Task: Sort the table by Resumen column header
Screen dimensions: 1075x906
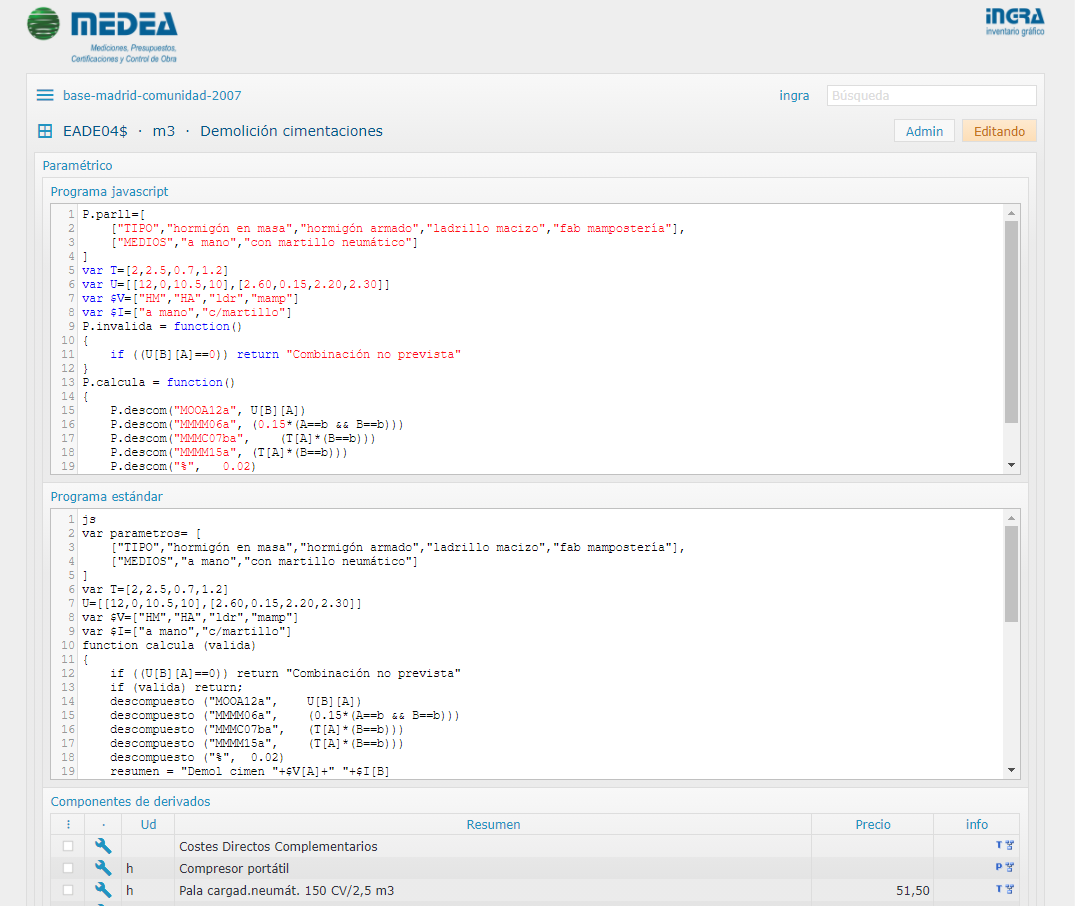Action: [x=493, y=825]
